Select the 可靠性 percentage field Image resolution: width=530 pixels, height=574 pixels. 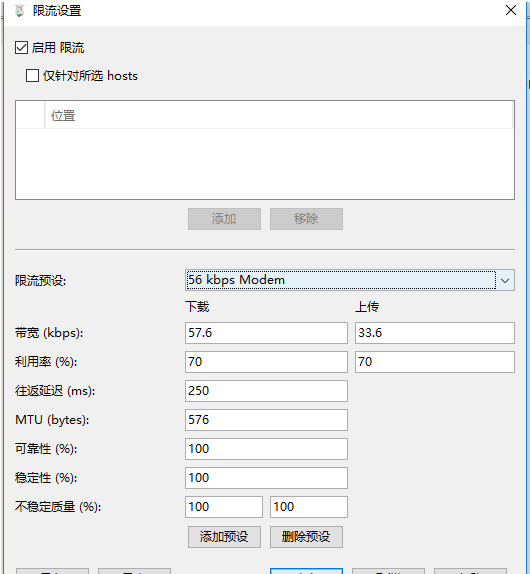266,449
